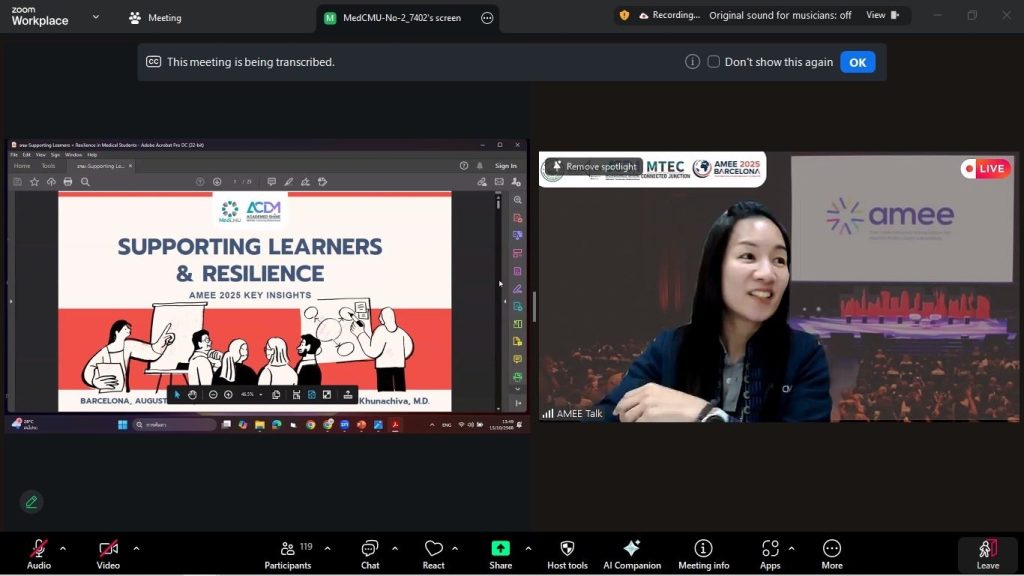Open the Participants panel

[288, 553]
